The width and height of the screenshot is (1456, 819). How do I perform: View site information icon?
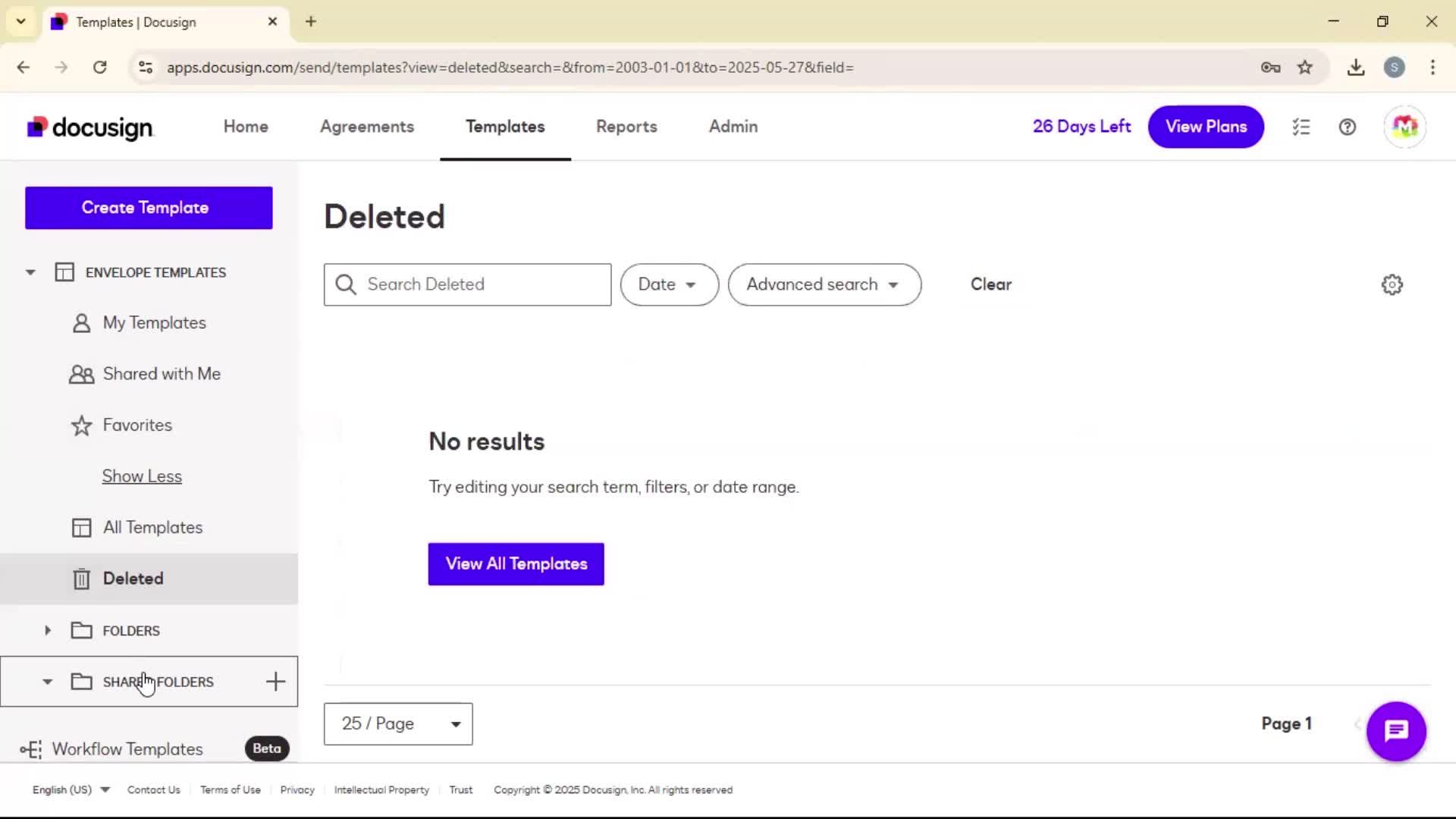click(x=146, y=67)
